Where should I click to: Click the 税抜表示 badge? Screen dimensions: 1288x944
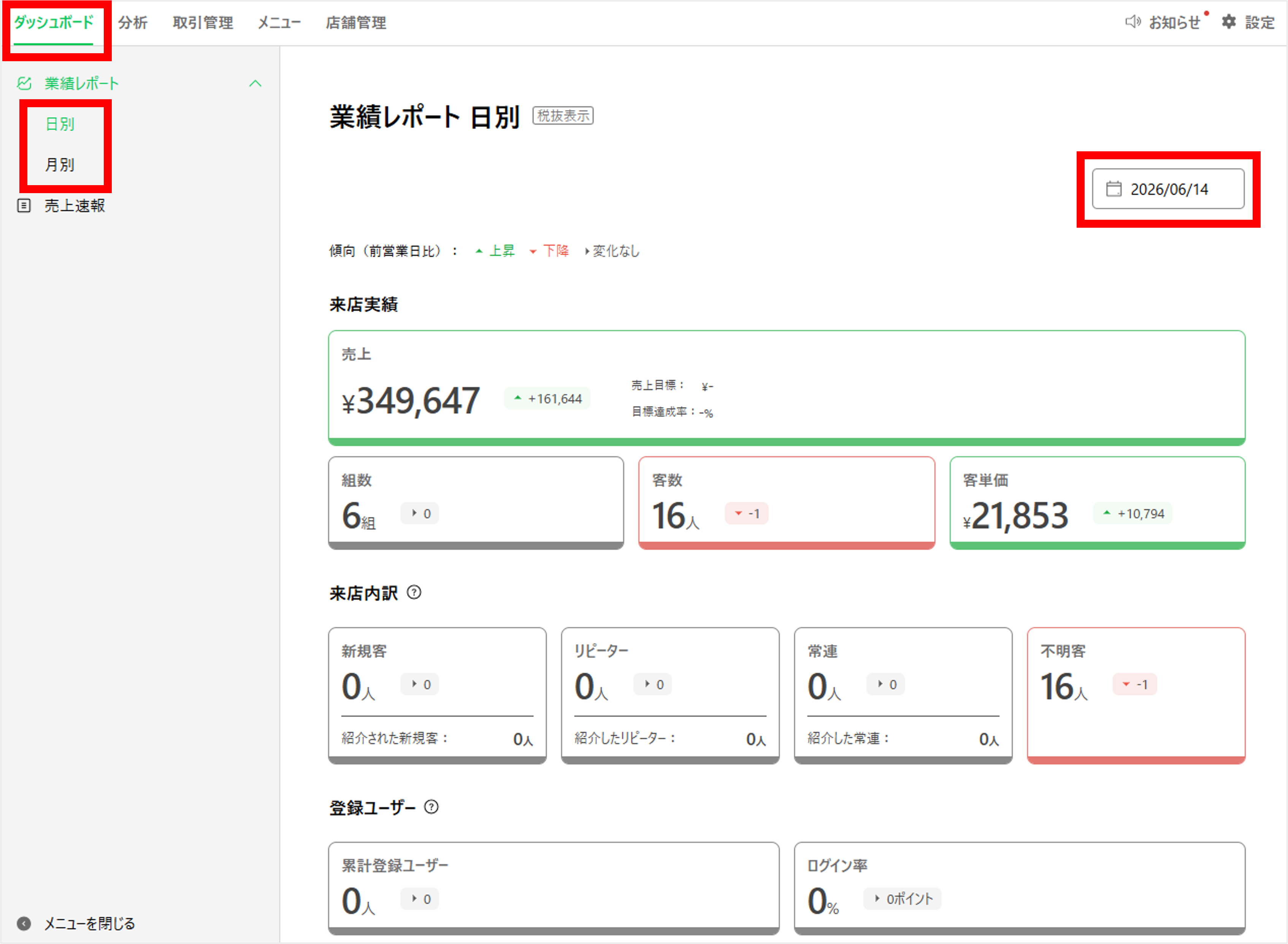point(563,116)
